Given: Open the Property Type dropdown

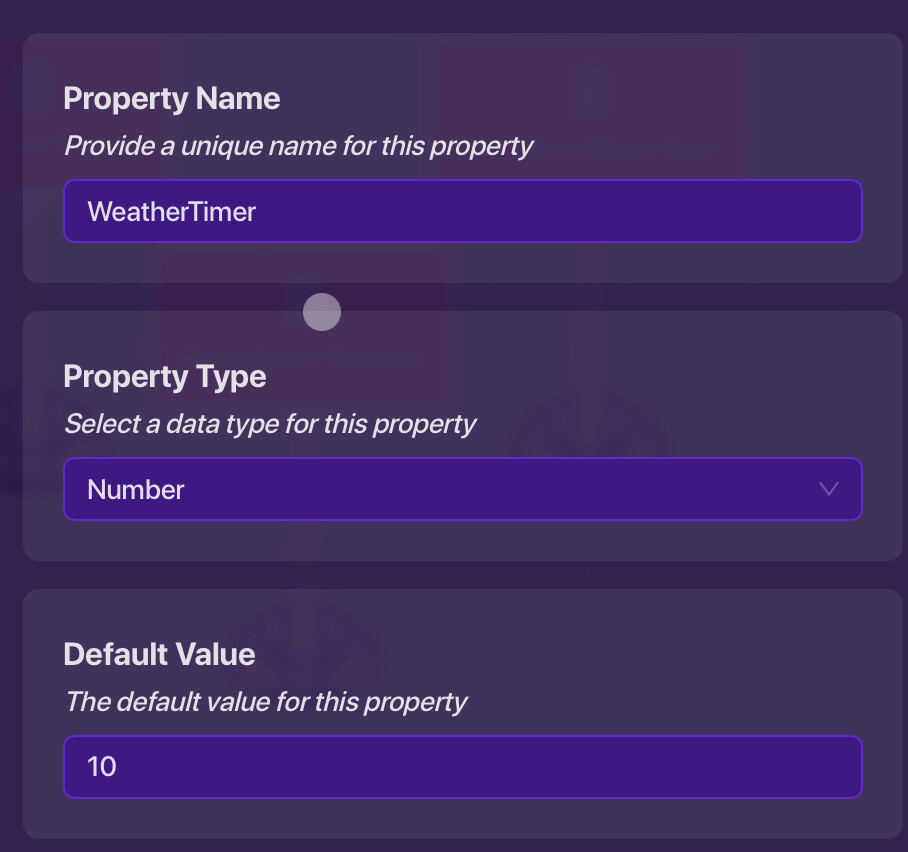Looking at the screenshot, I should 462,489.
